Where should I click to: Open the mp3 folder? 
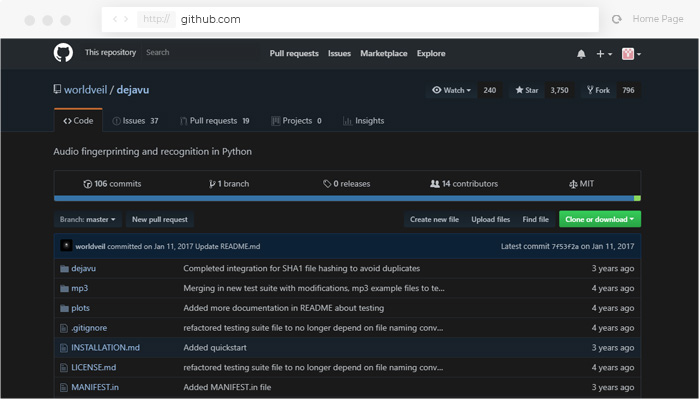pos(79,288)
